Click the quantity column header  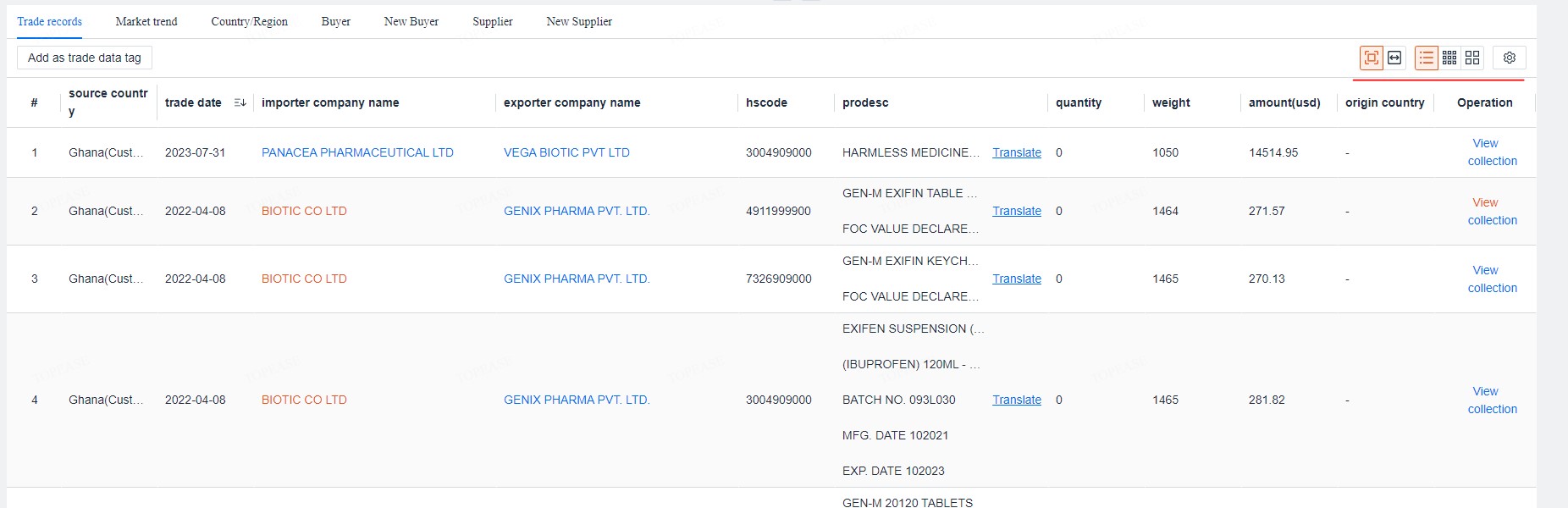[1079, 102]
